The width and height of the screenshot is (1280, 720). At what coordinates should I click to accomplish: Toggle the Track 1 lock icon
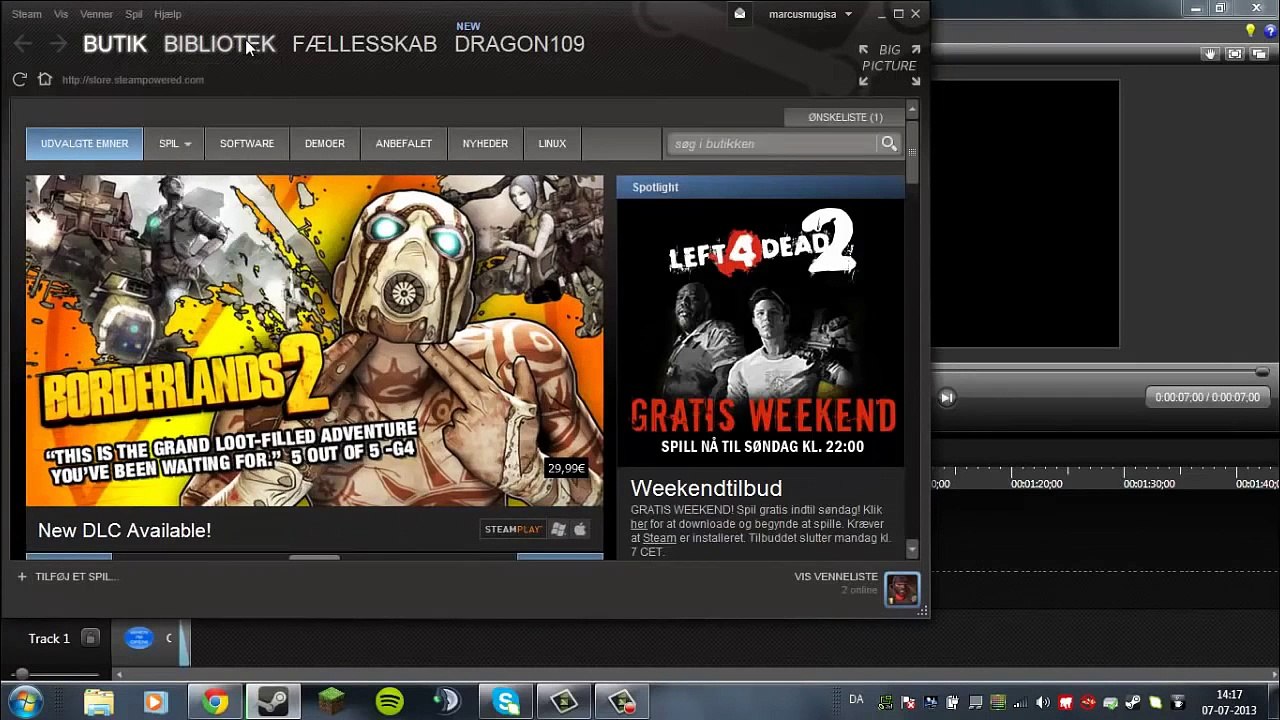[90, 638]
